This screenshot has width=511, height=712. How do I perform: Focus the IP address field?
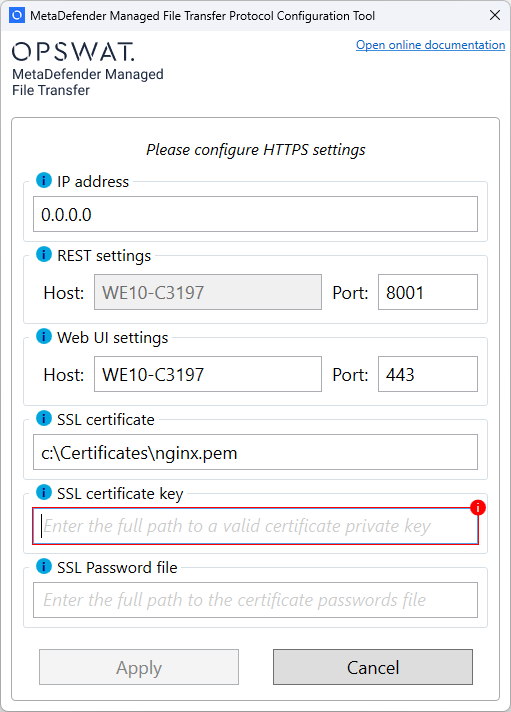click(x=255, y=214)
